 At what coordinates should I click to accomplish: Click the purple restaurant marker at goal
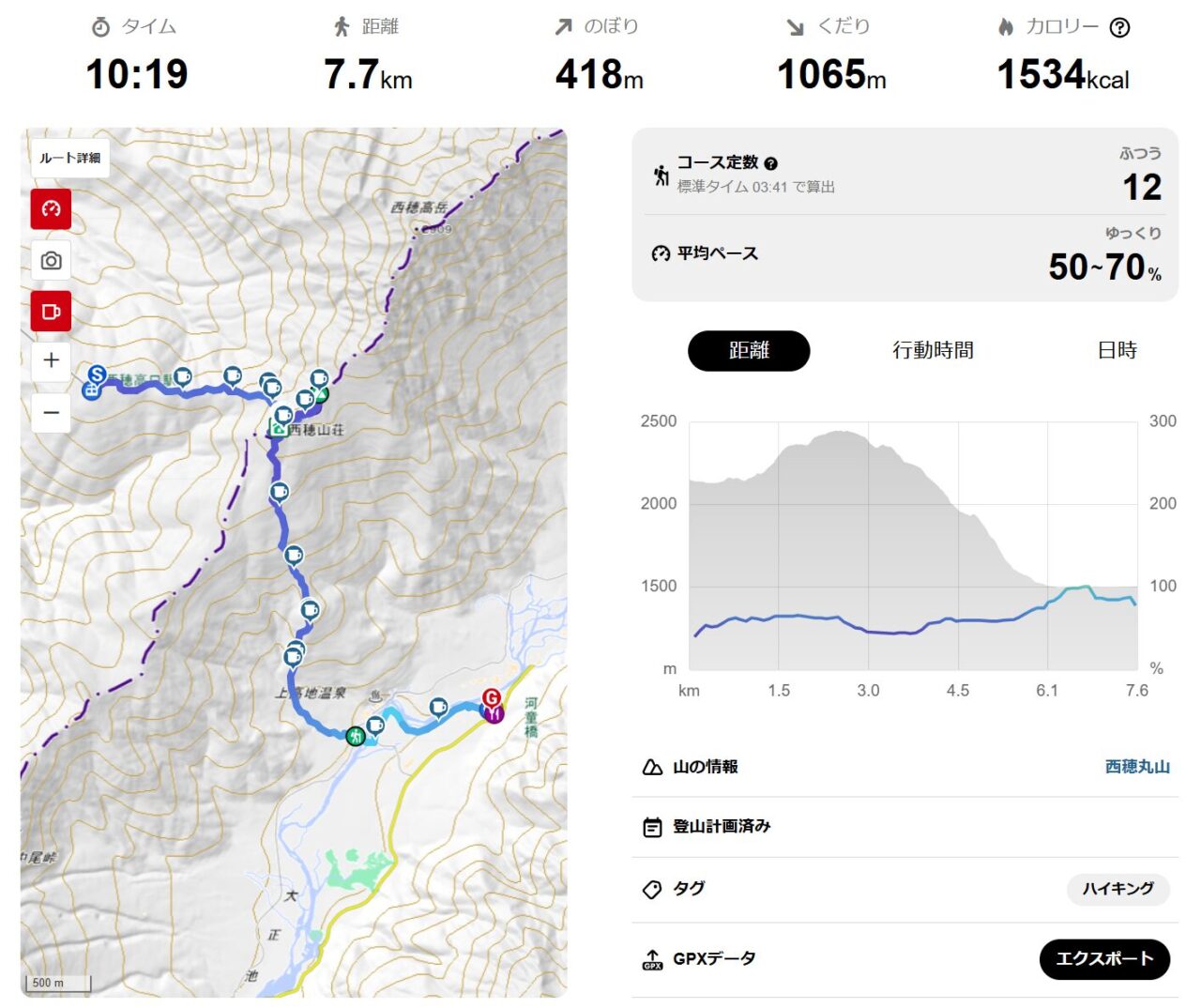point(494,714)
